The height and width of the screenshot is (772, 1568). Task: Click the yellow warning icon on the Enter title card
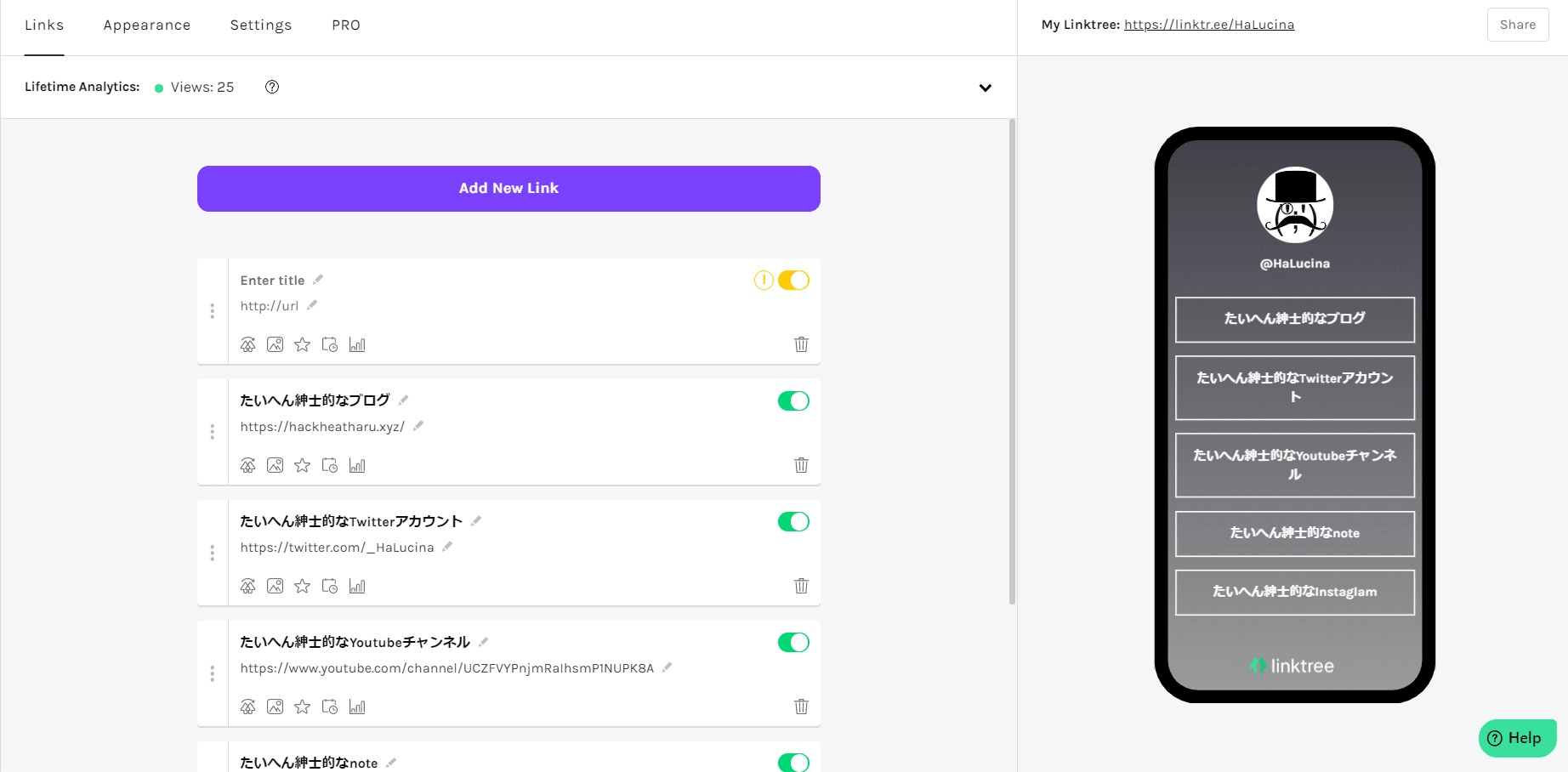pyautogui.click(x=764, y=280)
